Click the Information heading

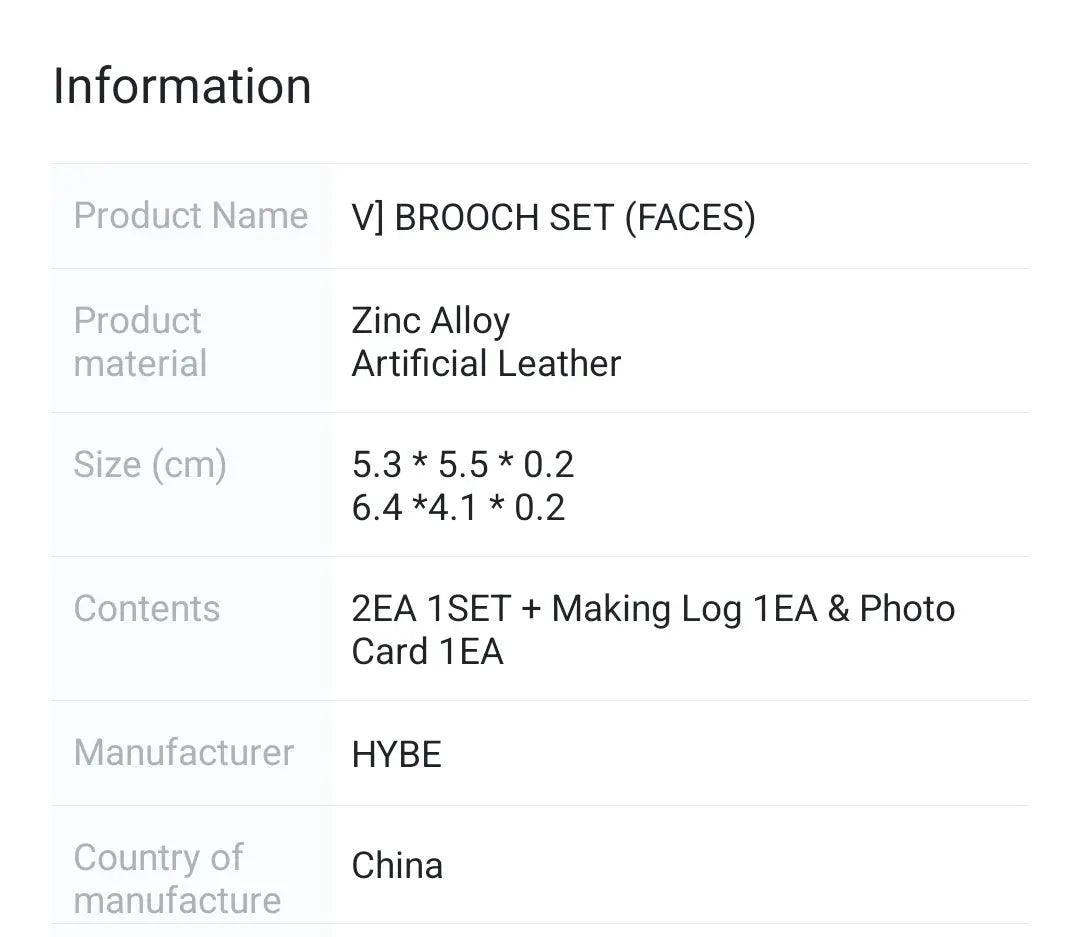coord(182,86)
